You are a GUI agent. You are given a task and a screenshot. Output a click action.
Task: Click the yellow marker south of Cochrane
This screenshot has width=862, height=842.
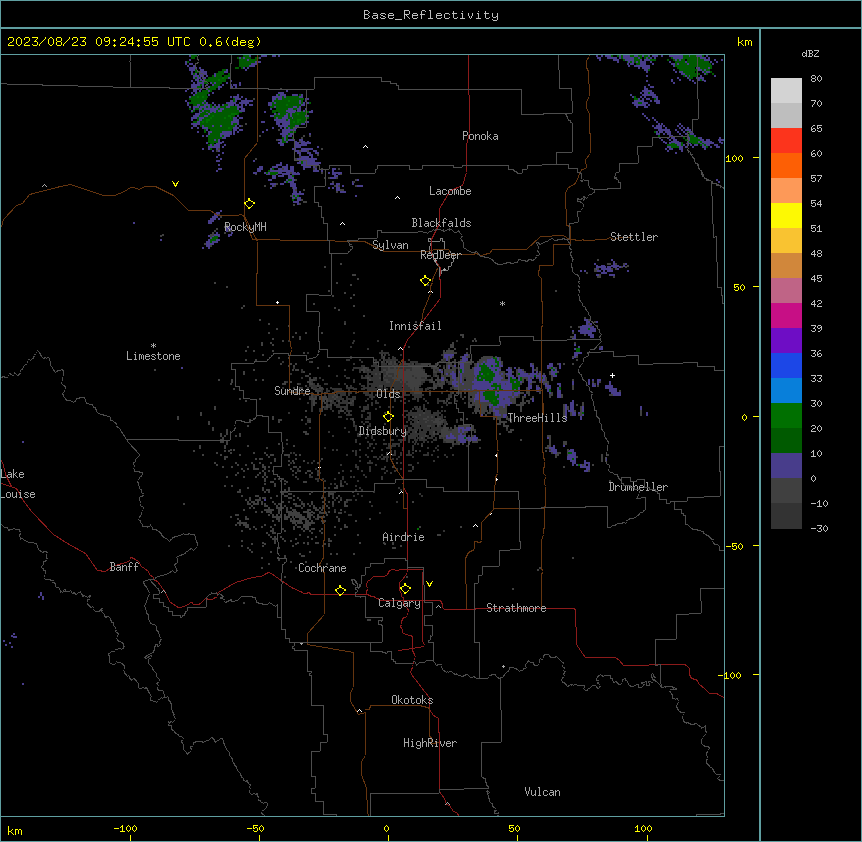[340, 590]
